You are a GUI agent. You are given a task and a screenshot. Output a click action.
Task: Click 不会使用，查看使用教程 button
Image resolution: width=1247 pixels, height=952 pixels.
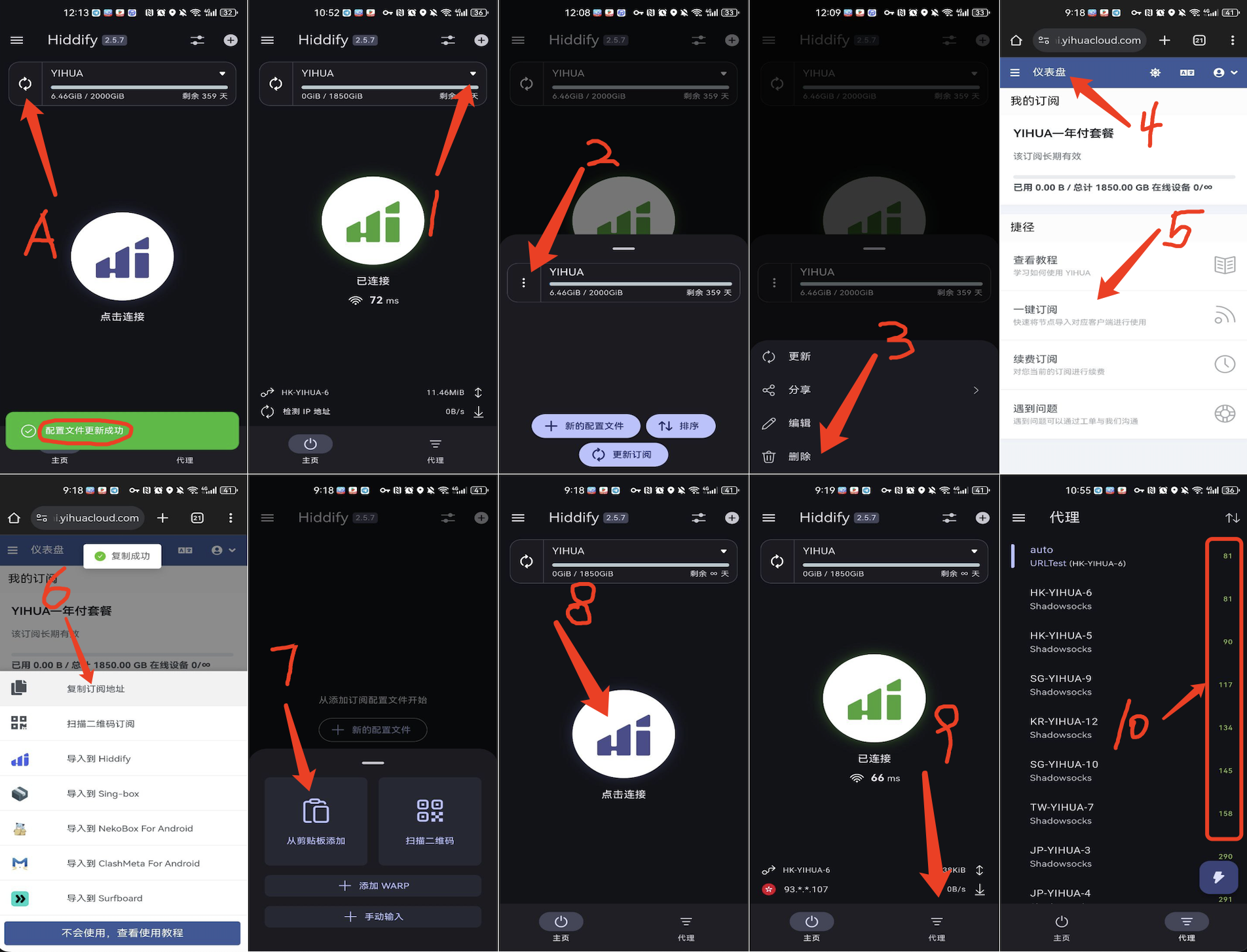122,932
